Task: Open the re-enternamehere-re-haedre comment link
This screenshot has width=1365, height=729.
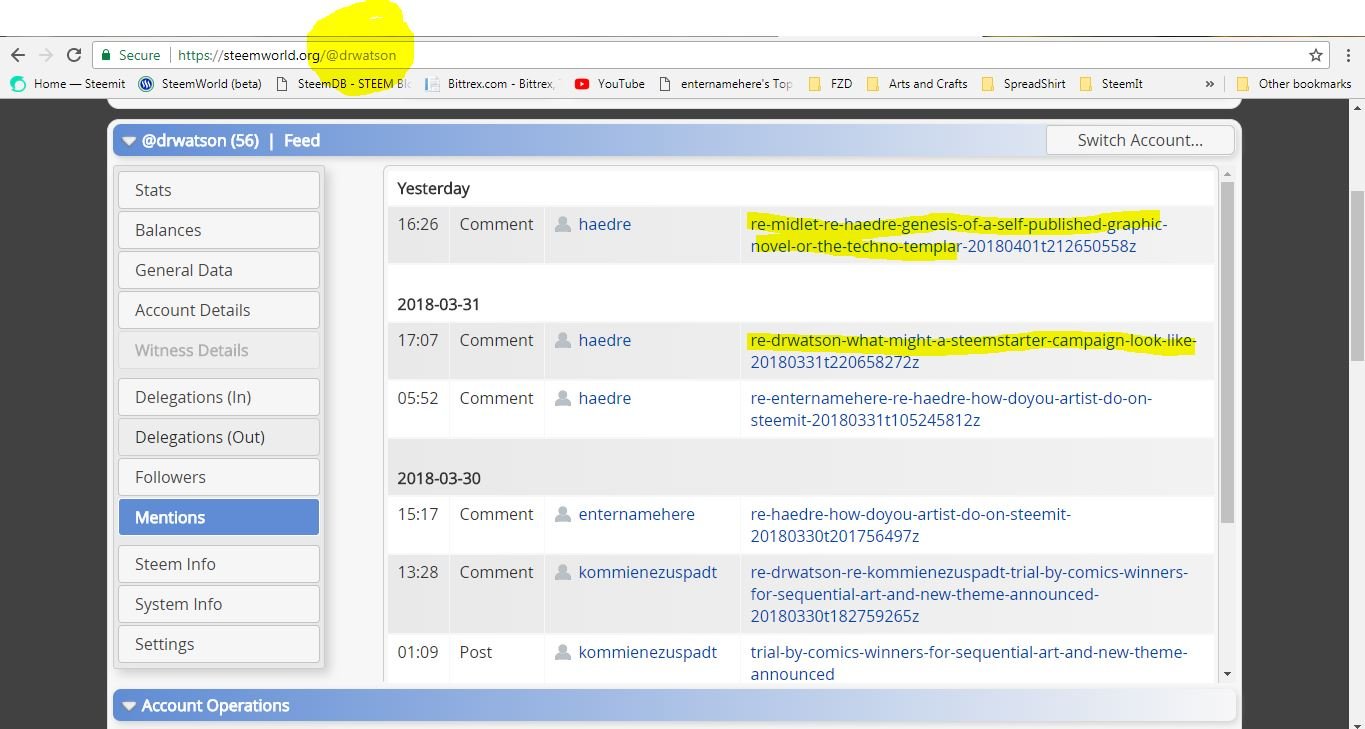Action: click(951, 409)
